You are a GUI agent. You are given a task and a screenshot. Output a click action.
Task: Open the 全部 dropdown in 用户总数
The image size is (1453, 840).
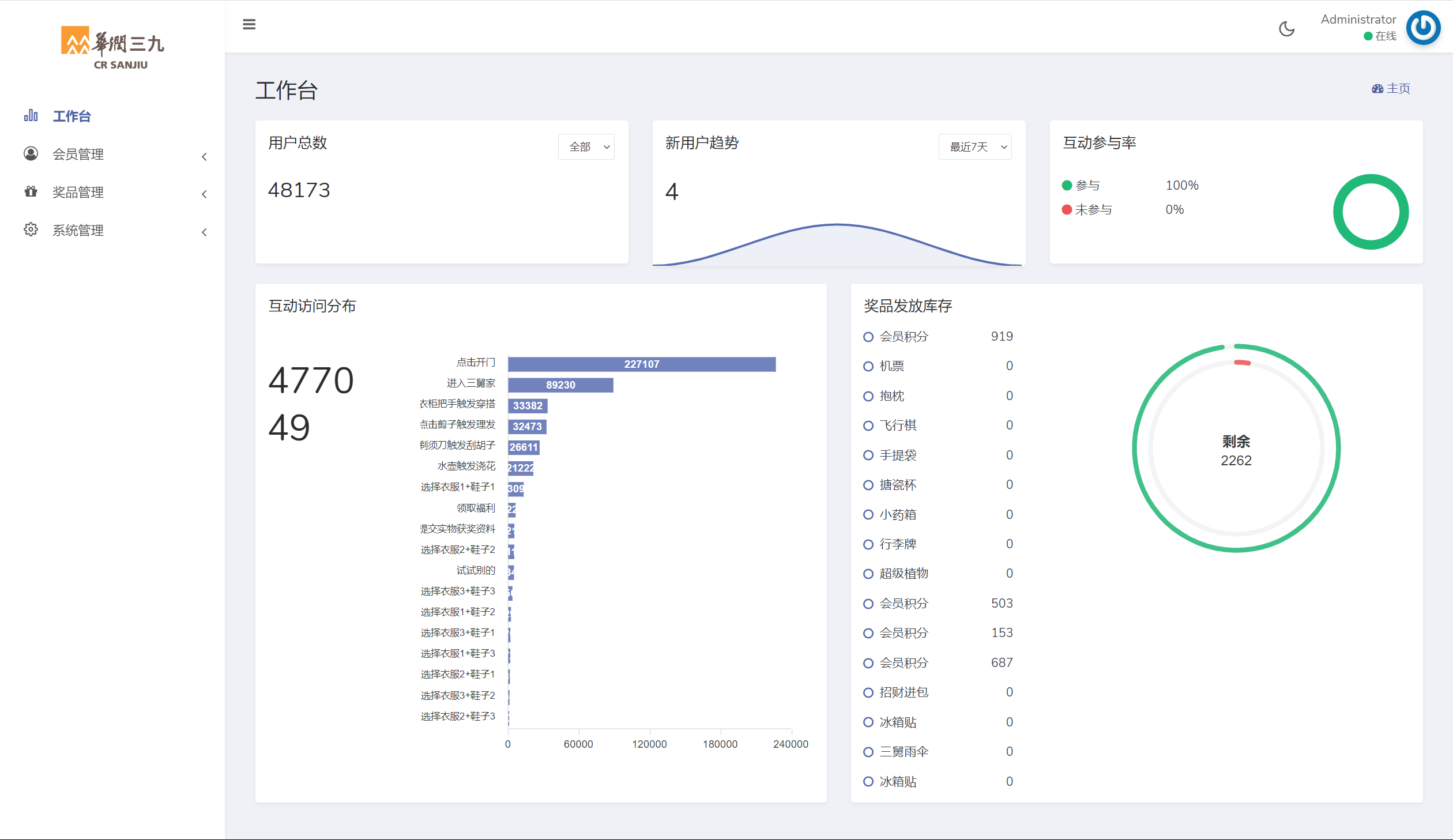(586, 146)
